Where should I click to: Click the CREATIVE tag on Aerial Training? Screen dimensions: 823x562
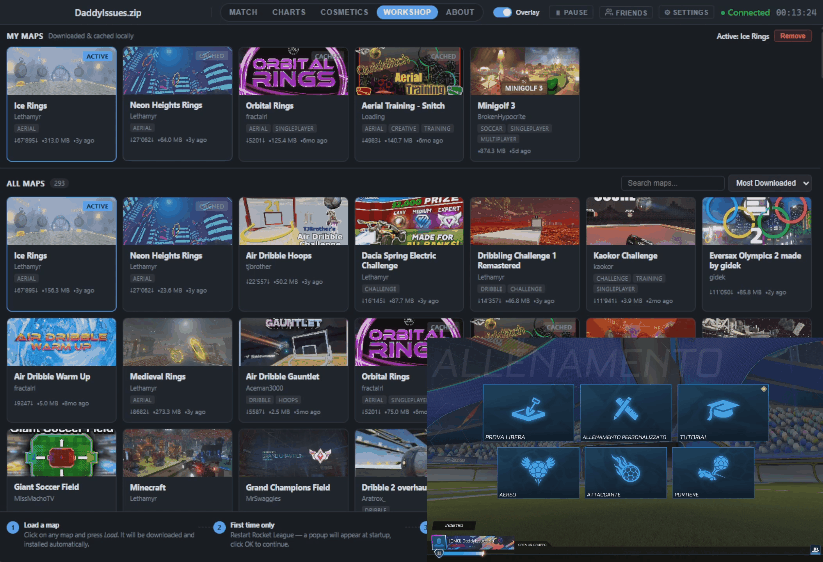click(404, 129)
